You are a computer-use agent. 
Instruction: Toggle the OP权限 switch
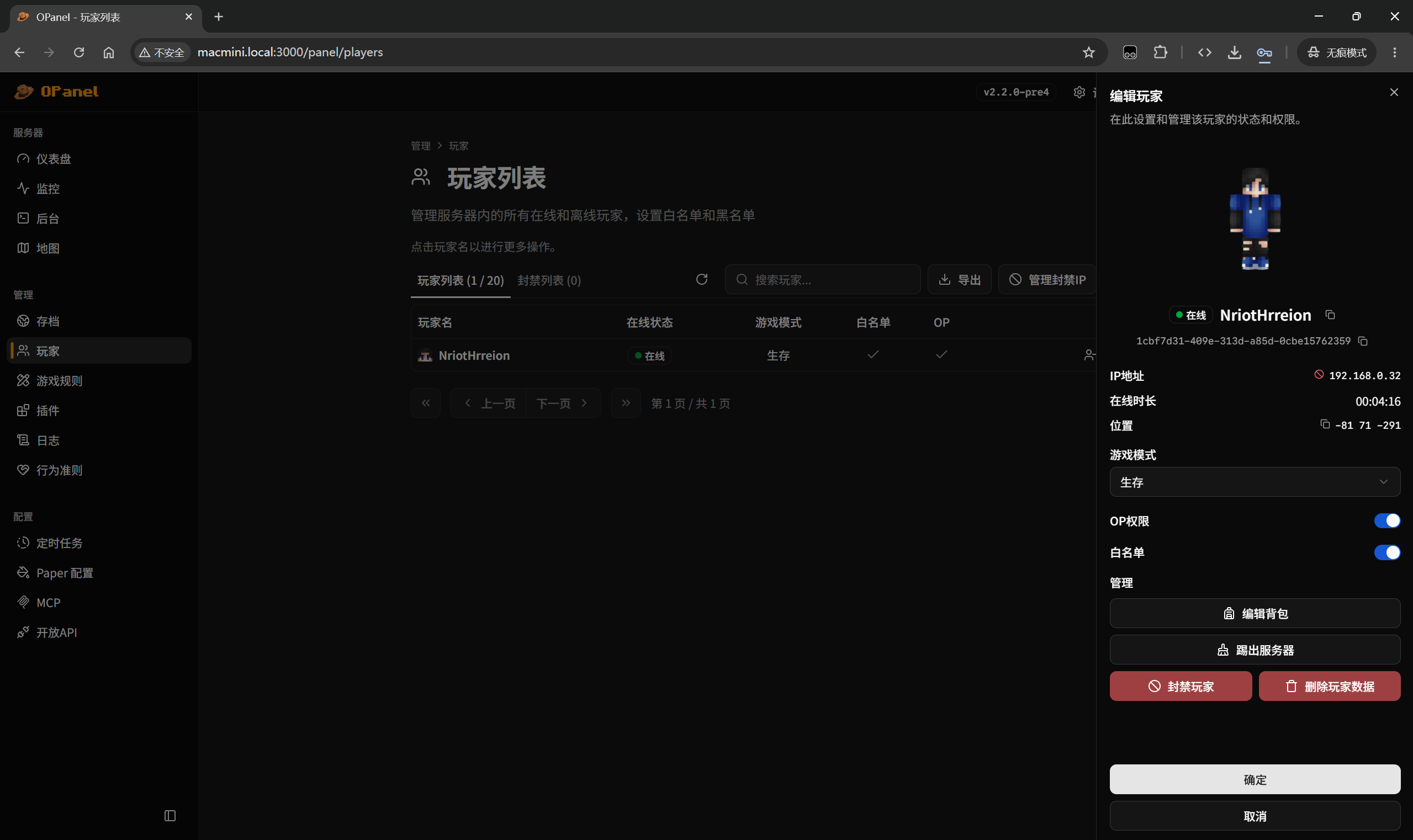[1387, 521]
